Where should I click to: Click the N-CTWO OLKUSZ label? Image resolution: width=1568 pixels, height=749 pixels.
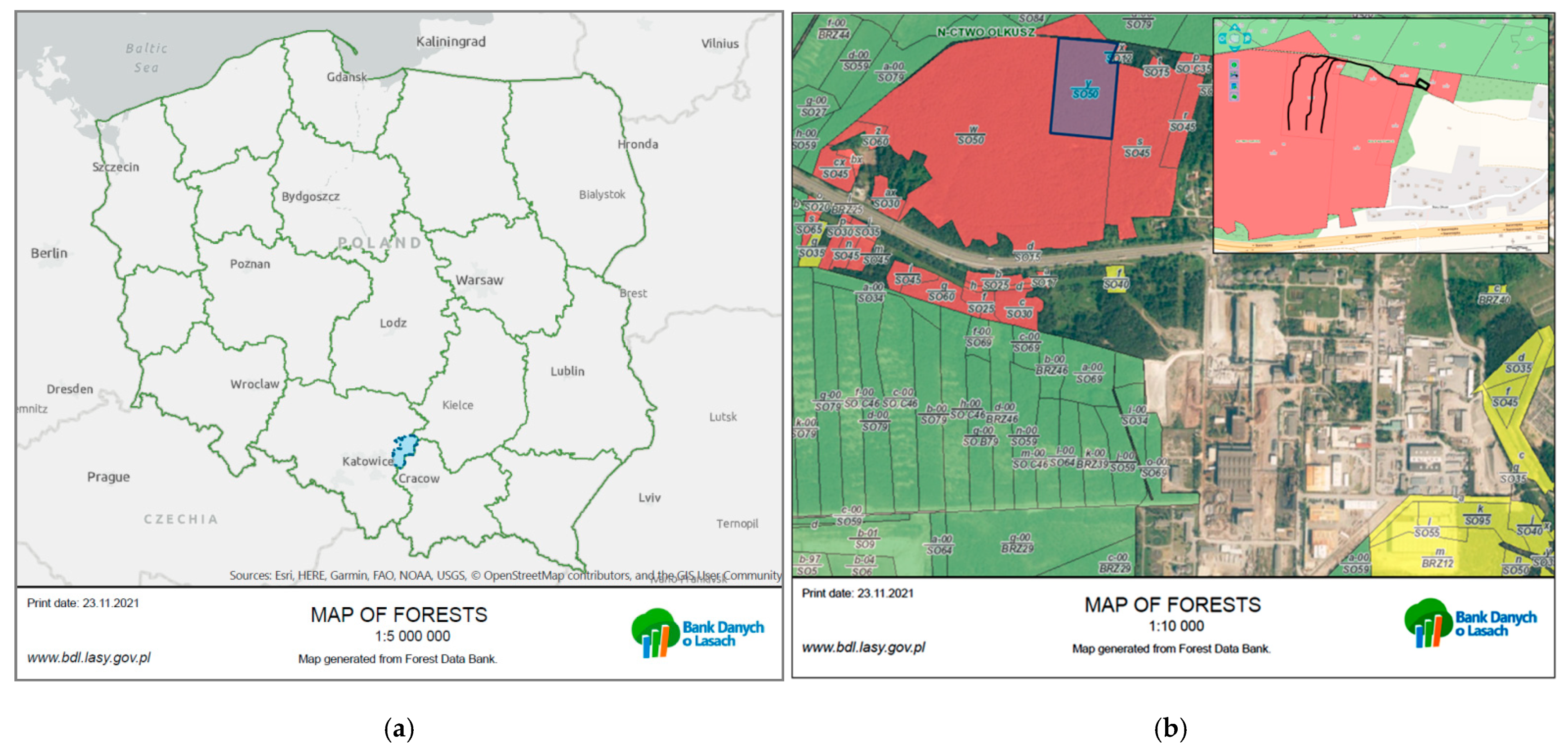(986, 31)
